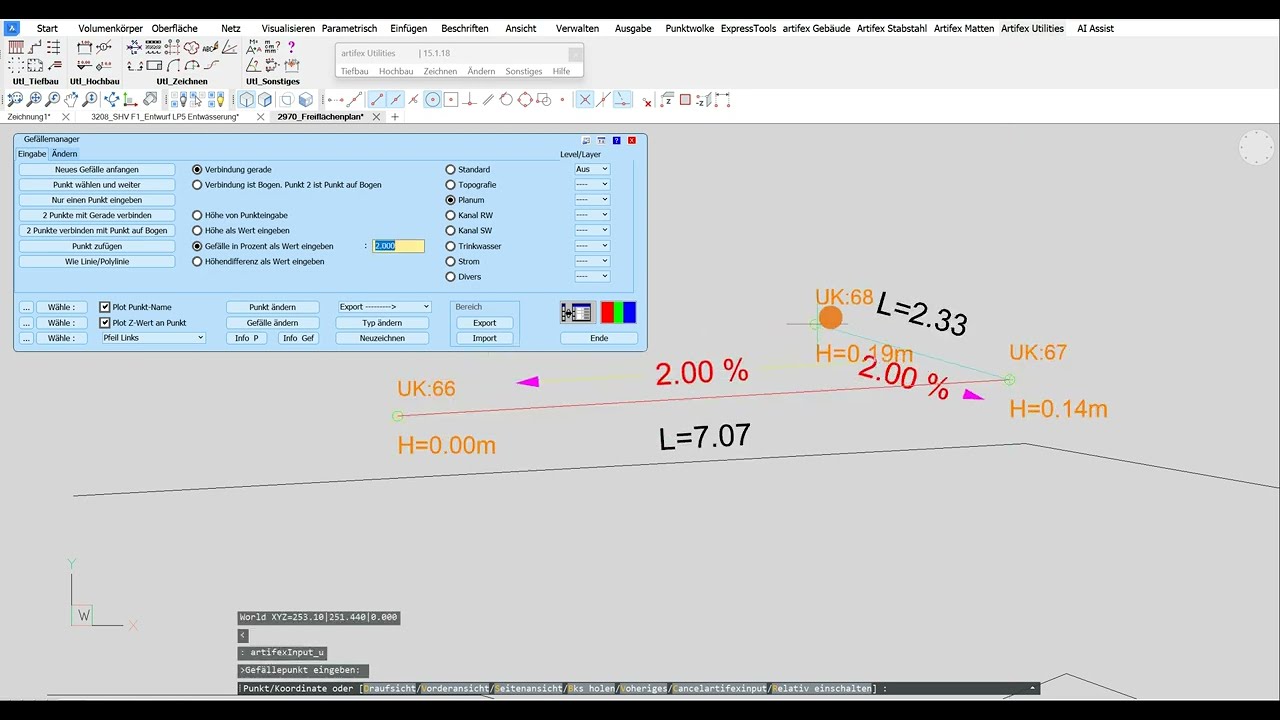
Task: Switch to the 'Ändern' tab in Gefällemanager
Action: 64,154
